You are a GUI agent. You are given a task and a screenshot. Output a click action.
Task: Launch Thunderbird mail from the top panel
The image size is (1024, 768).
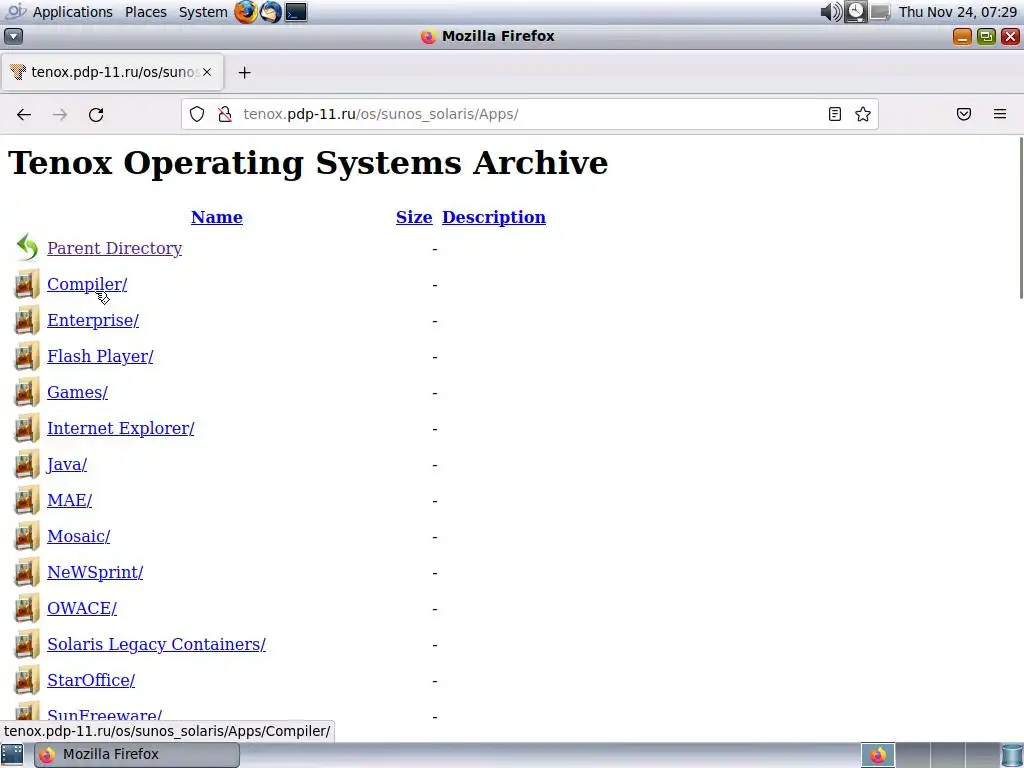click(x=270, y=12)
